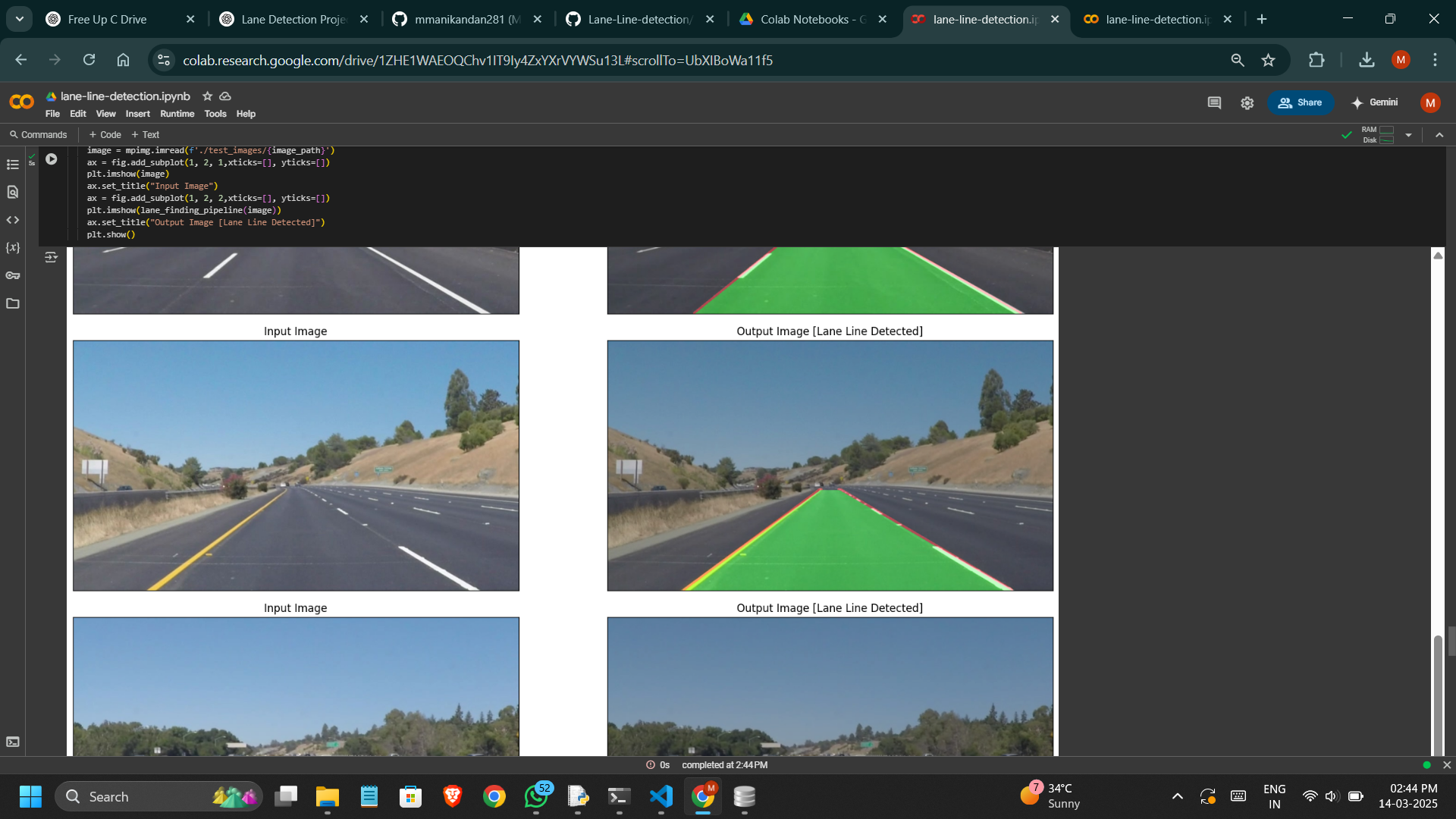Add a new Text cell
The width and height of the screenshot is (1456, 819).
[146, 135]
